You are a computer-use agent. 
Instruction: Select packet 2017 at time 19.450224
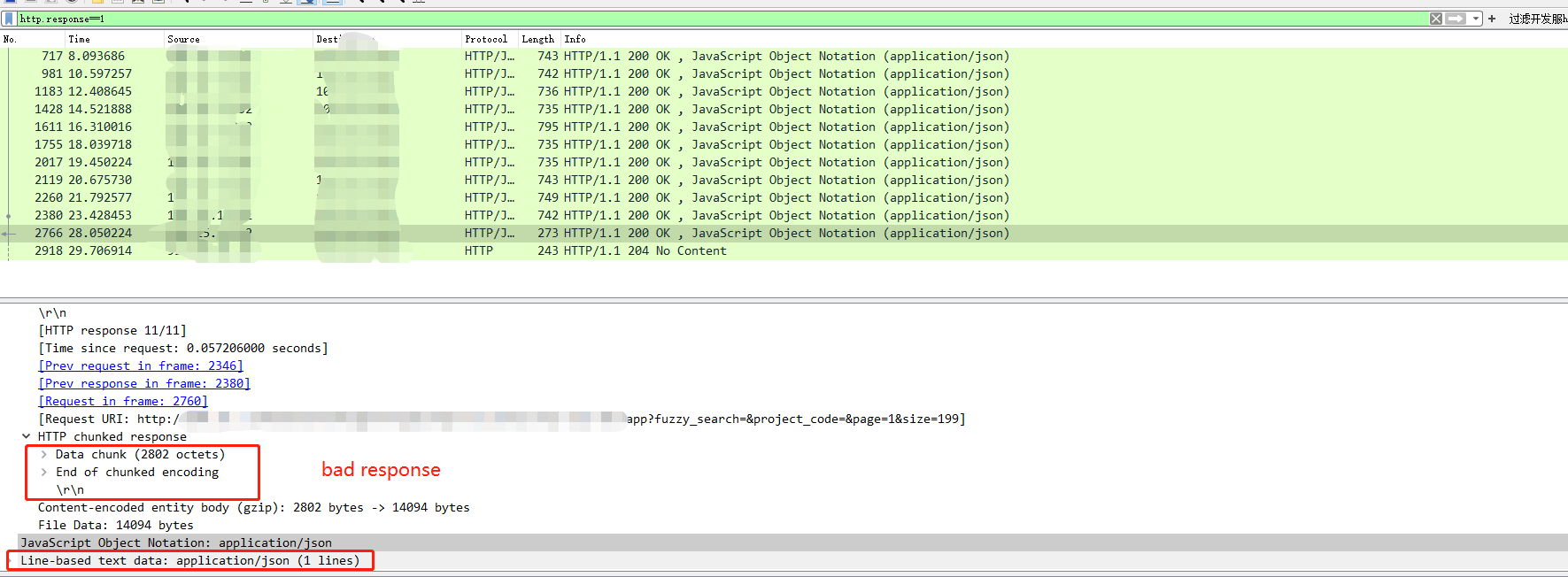pos(784,163)
